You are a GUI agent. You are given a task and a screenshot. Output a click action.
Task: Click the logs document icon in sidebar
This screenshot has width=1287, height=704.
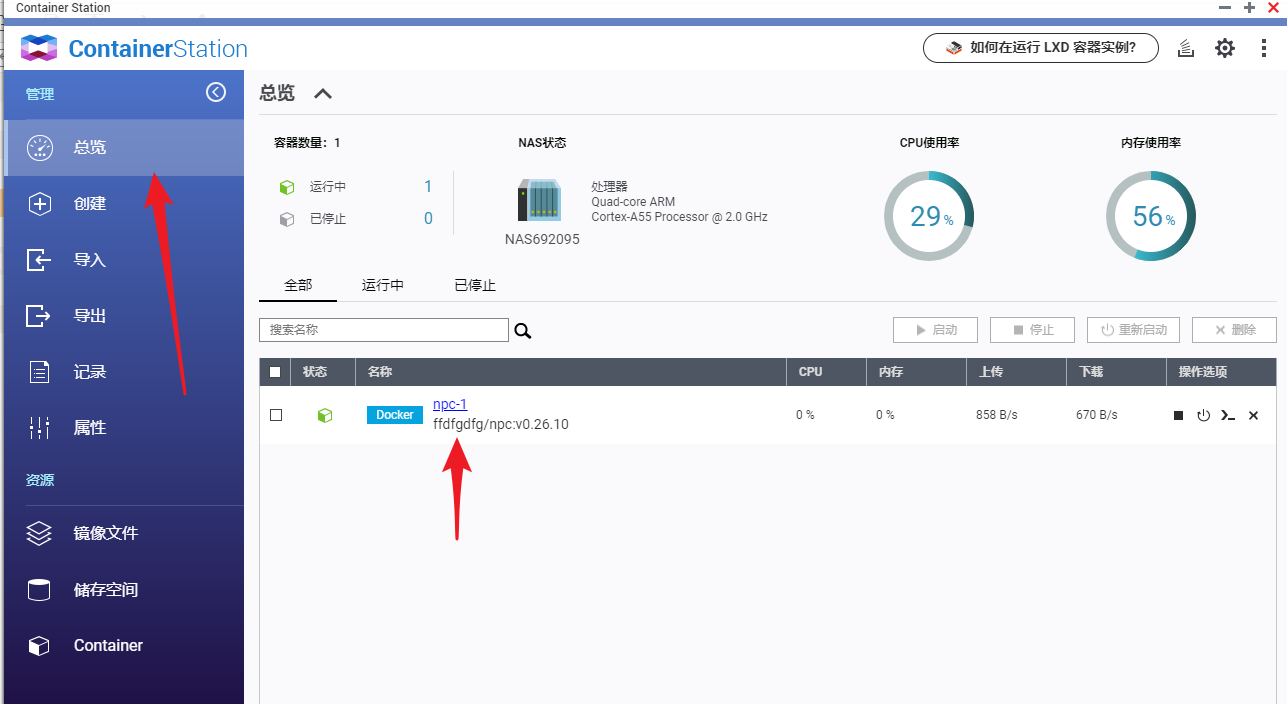(x=39, y=372)
